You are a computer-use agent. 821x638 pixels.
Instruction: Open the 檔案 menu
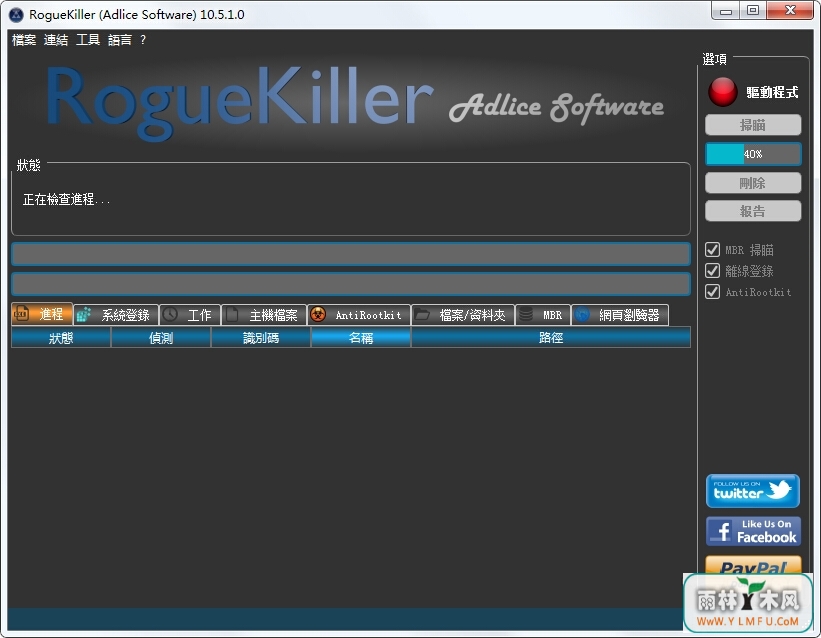click(24, 40)
